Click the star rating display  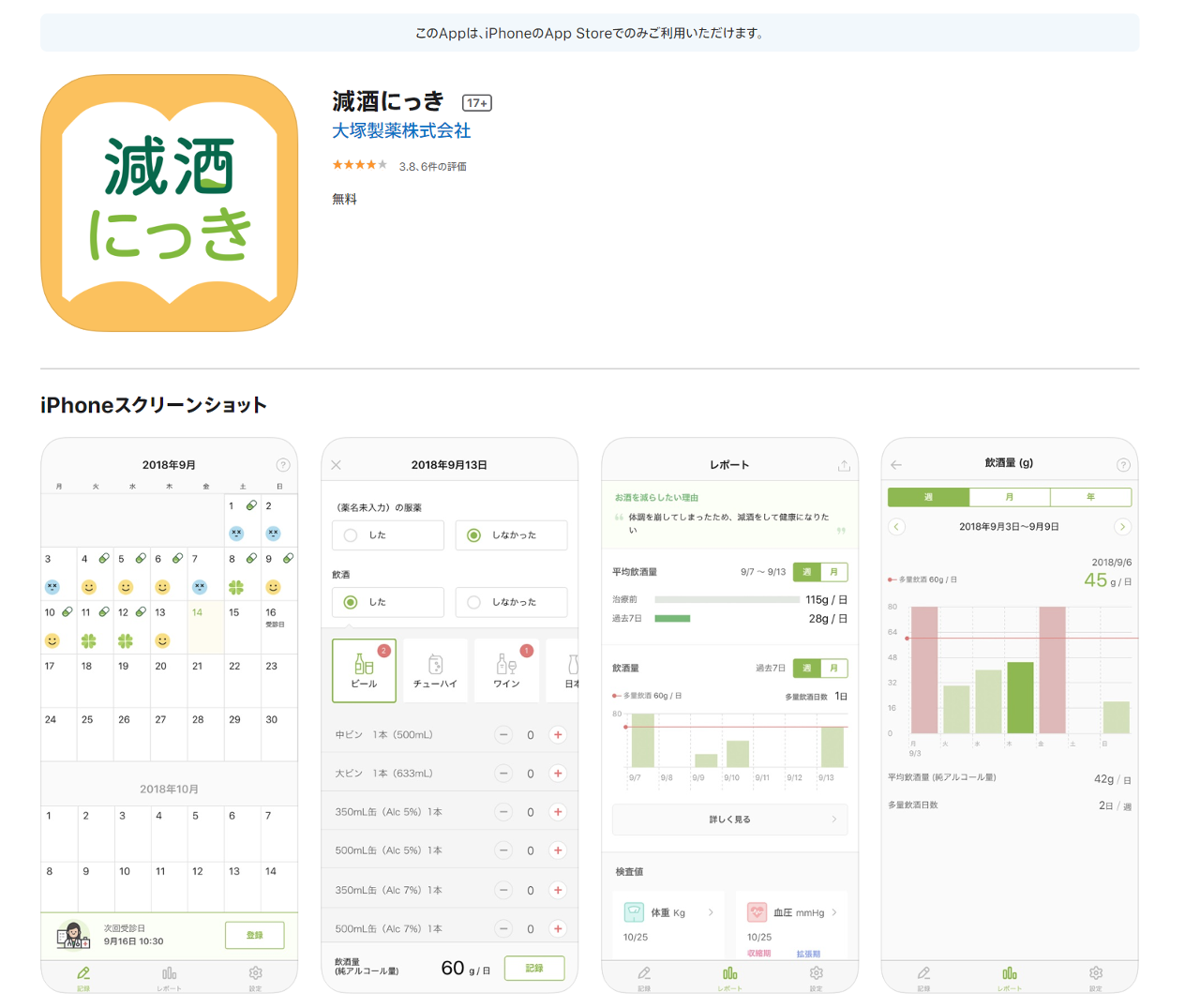click(x=359, y=165)
